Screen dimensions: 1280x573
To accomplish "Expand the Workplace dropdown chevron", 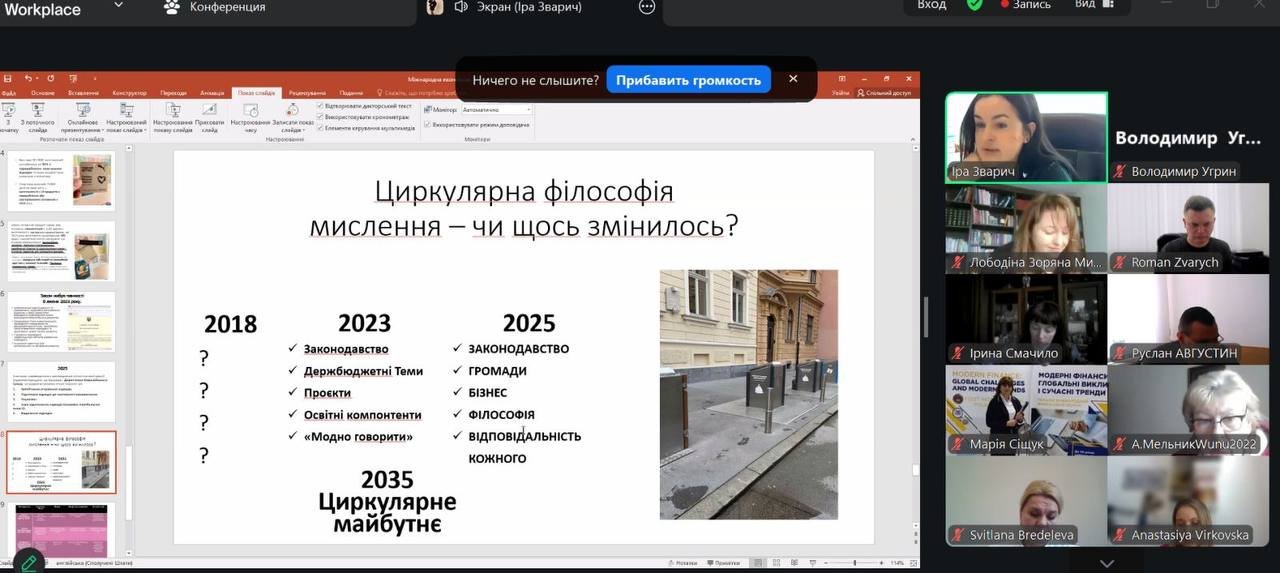I will (118, 6).
